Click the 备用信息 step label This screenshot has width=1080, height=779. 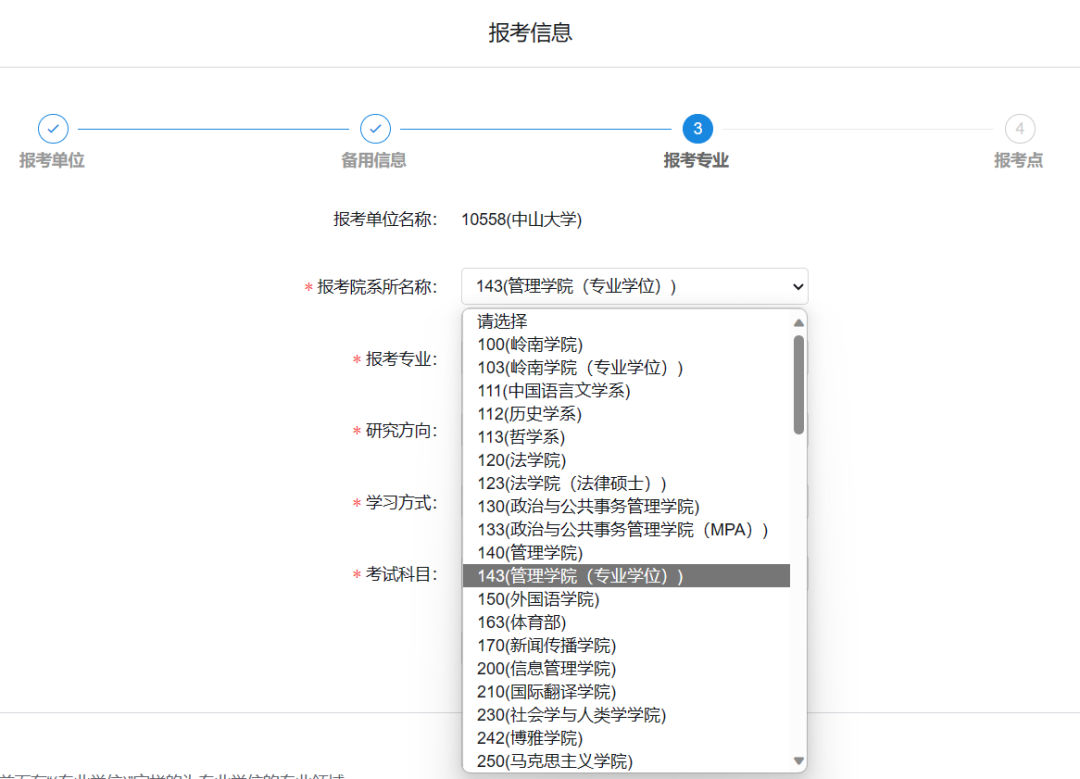click(x=374, y=161)
